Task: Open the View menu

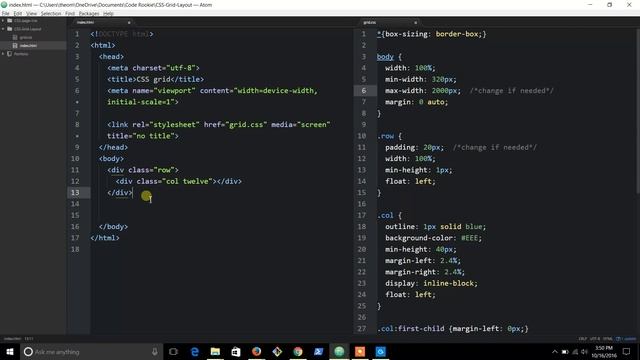Action: (x=31, y=13)
